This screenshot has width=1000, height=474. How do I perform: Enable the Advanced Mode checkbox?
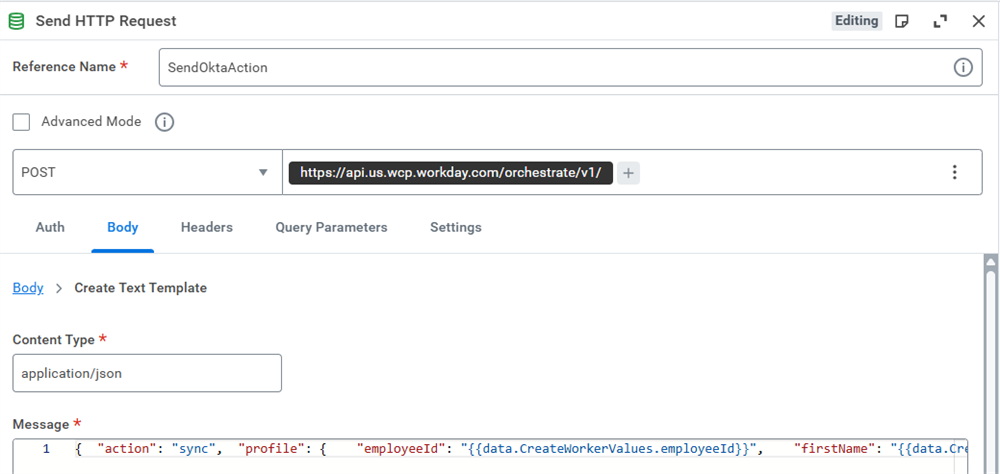pos(22,122)
